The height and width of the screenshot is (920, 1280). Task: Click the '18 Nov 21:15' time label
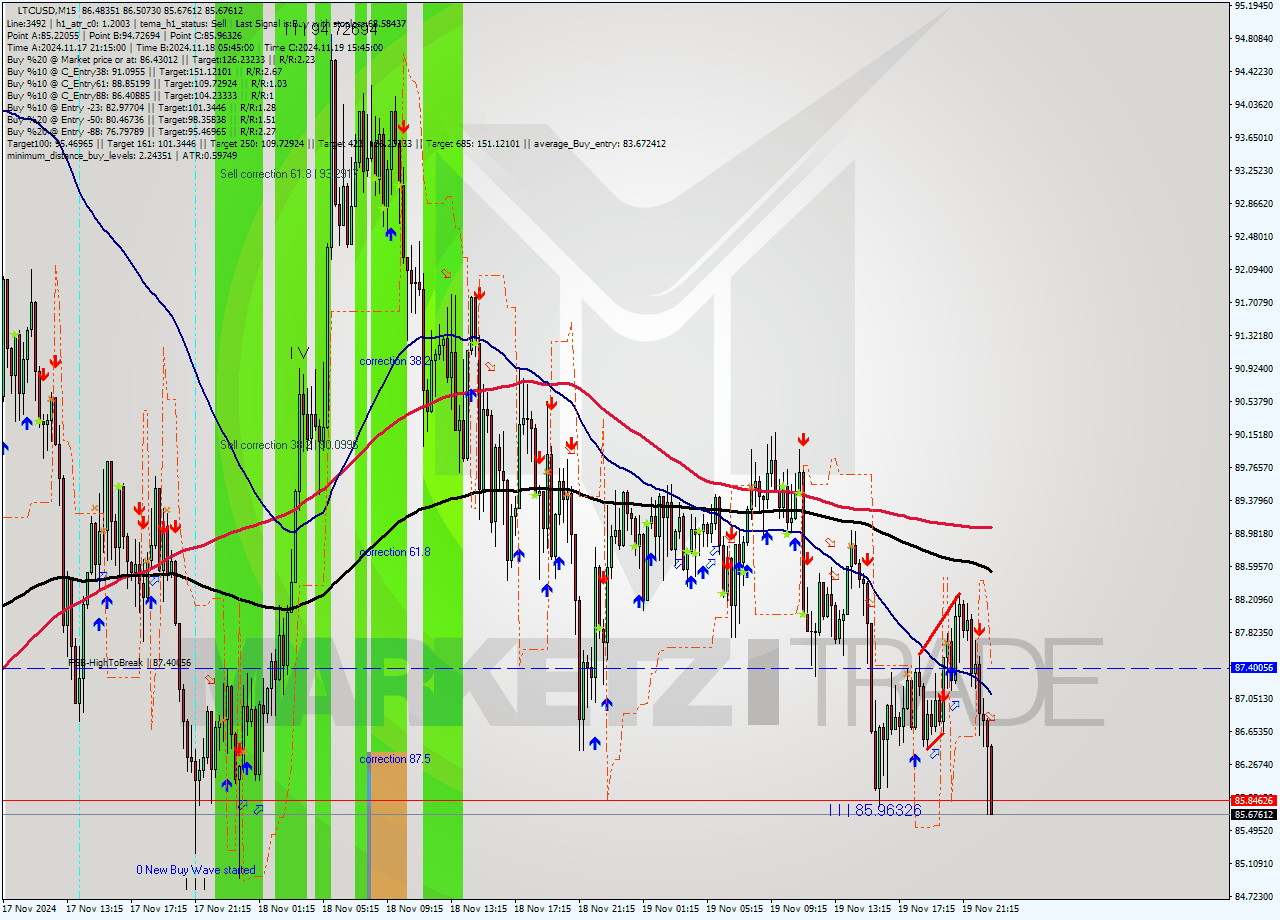point(607,909)
